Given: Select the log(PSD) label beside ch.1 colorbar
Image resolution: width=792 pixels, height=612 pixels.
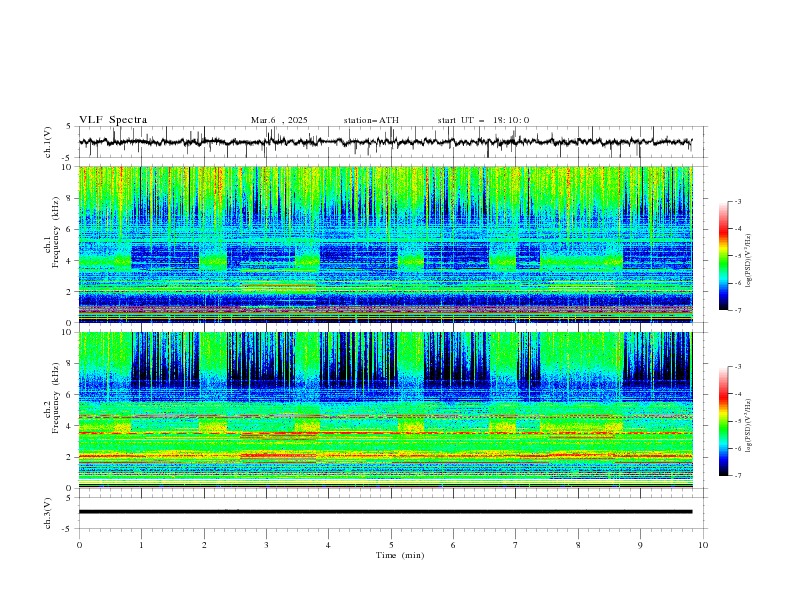Looking at the screenshot, I should point(749,261).
